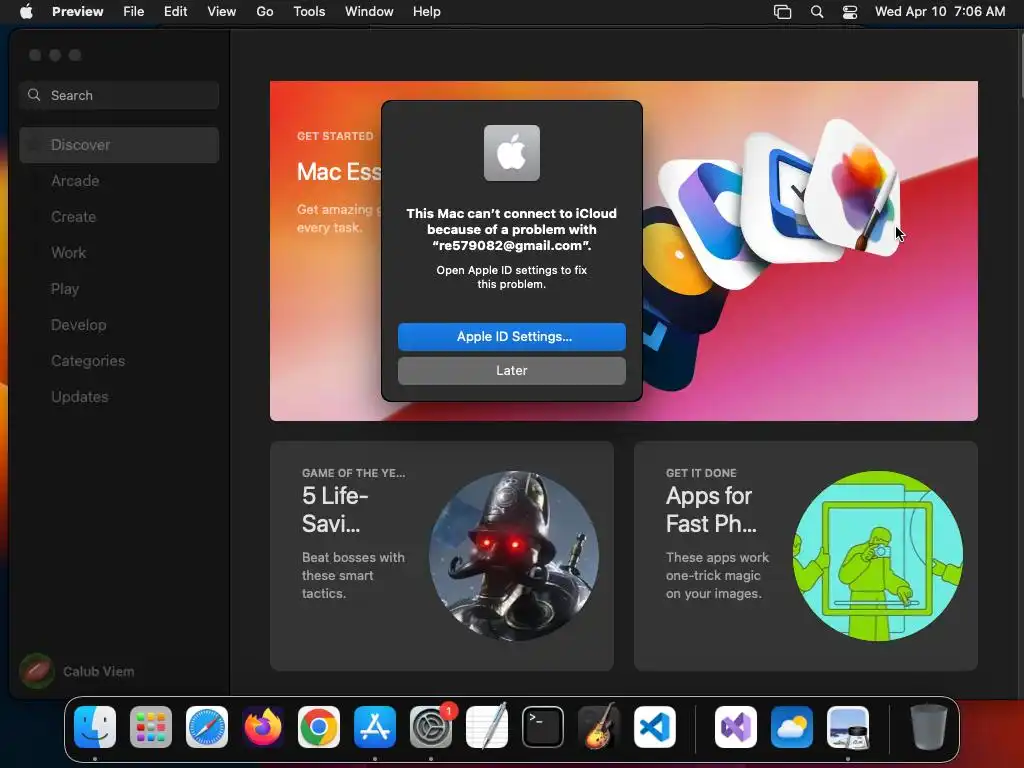Go to Work section in sidebar
The width and height of the screenshot is (1024, 768).
click(119, 253)
